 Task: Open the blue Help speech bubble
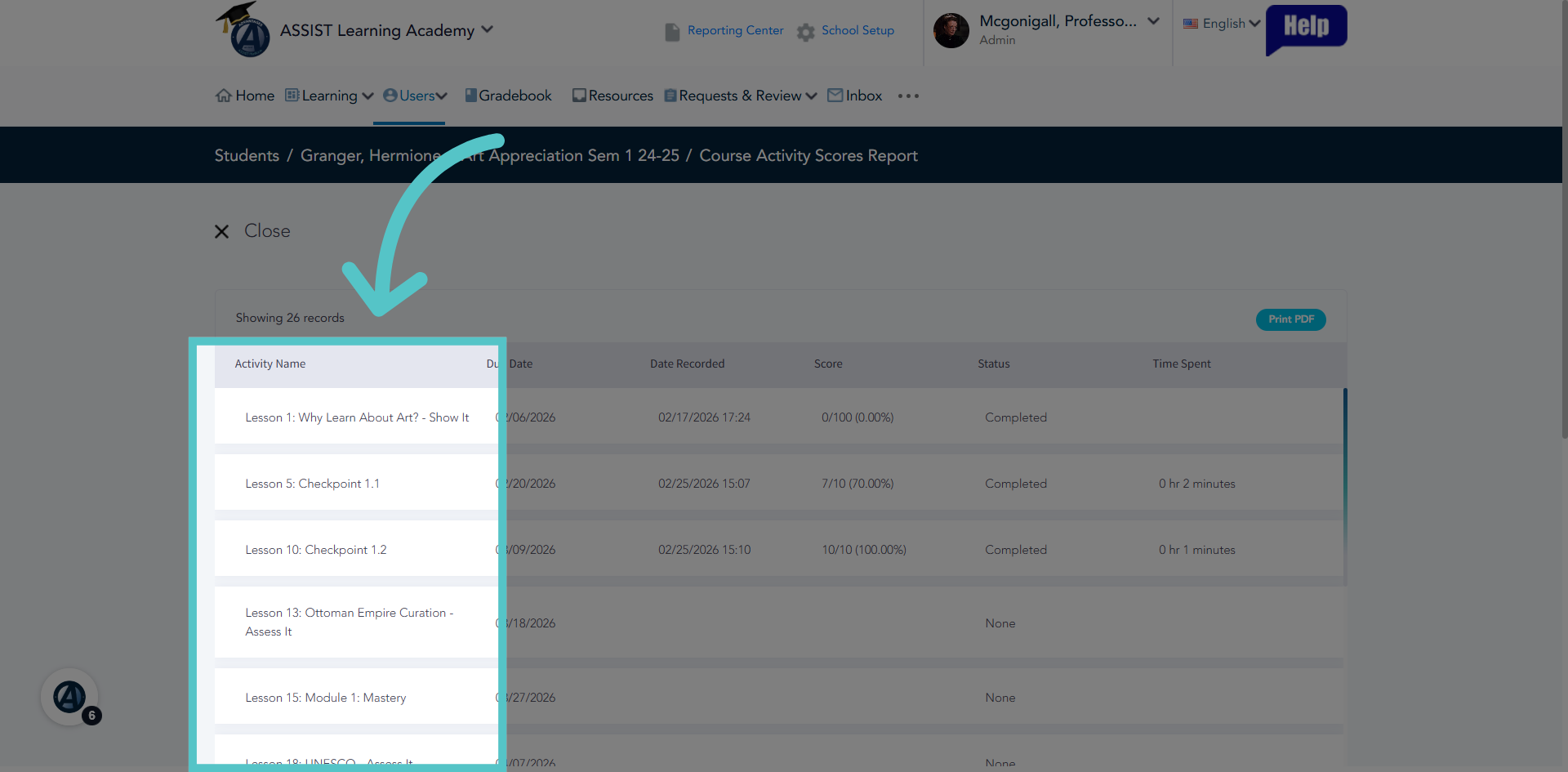click(x=1306, y=29)
